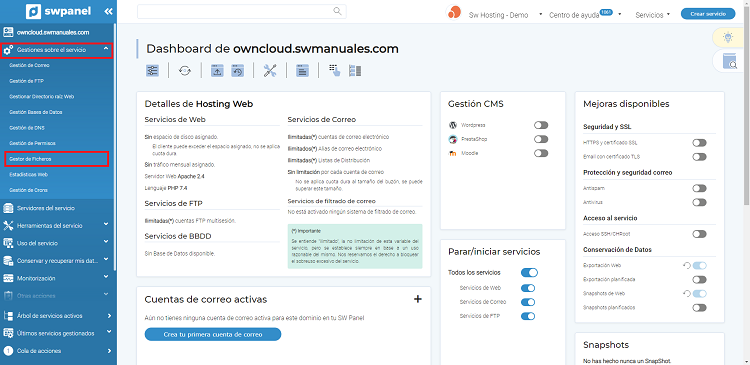The width and height of the screenshot is (750, 365).
Task: Click the undo arrow beside Exportación Web
Action: [686, 265]
